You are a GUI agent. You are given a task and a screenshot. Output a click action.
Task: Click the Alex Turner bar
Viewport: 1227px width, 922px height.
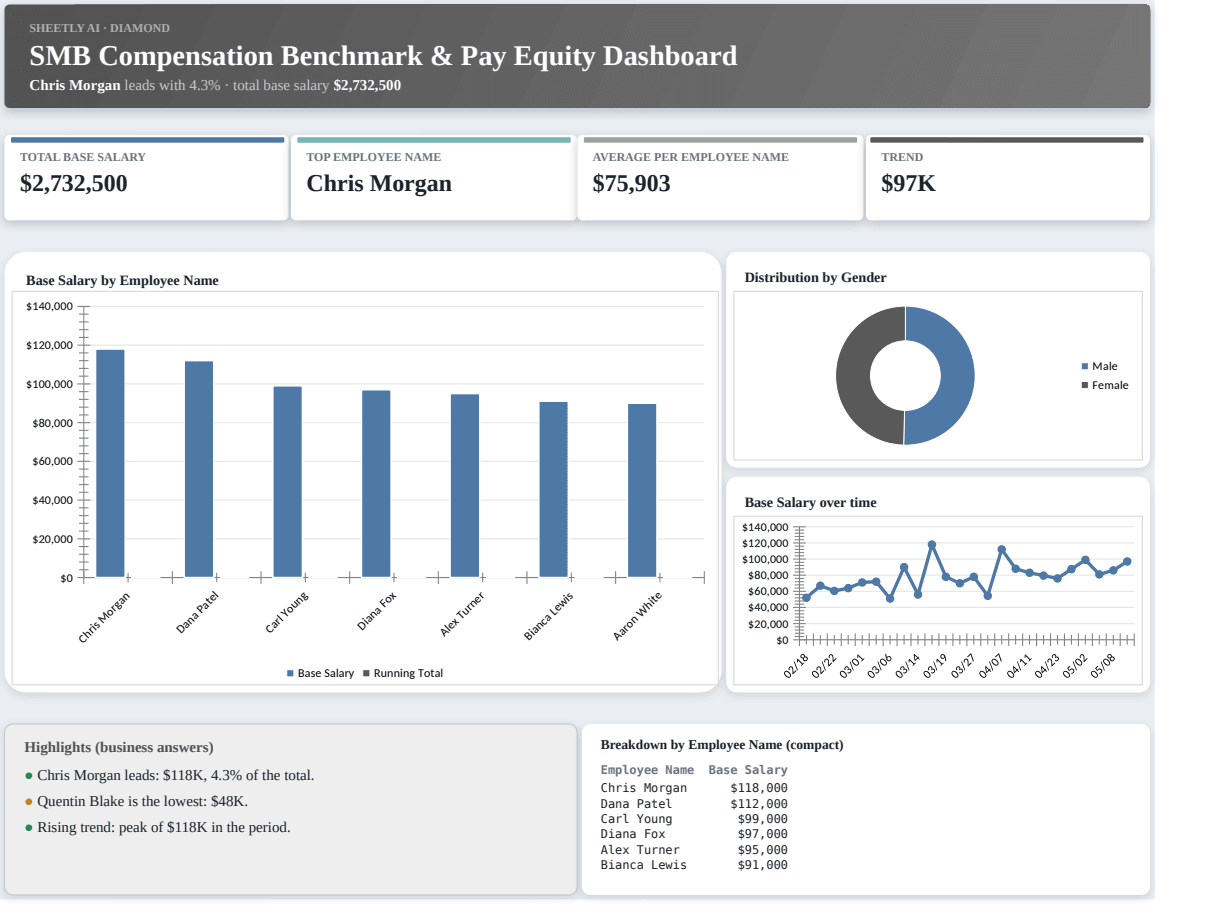(465, 486)
